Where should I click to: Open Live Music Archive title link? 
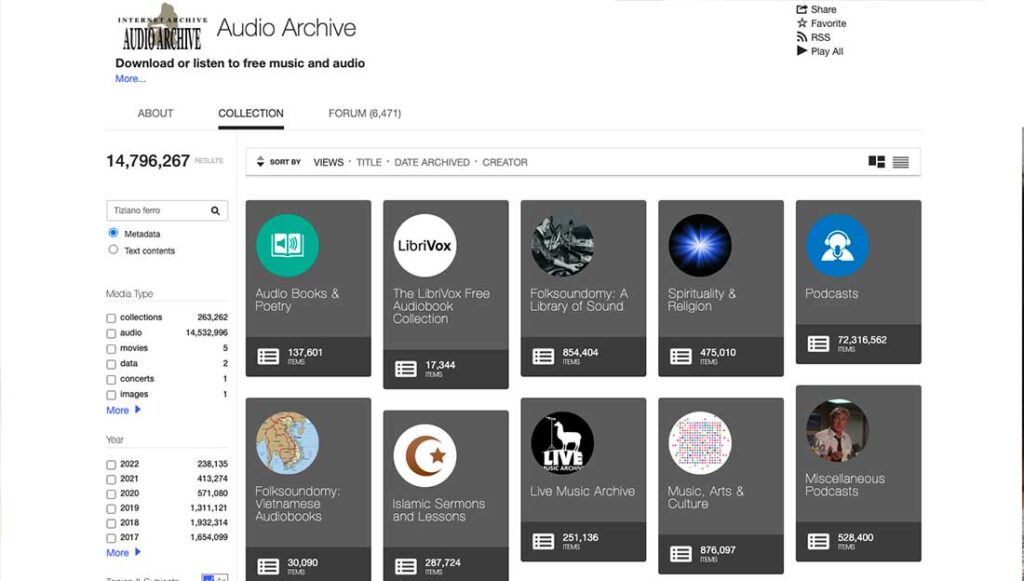(583, 491)
